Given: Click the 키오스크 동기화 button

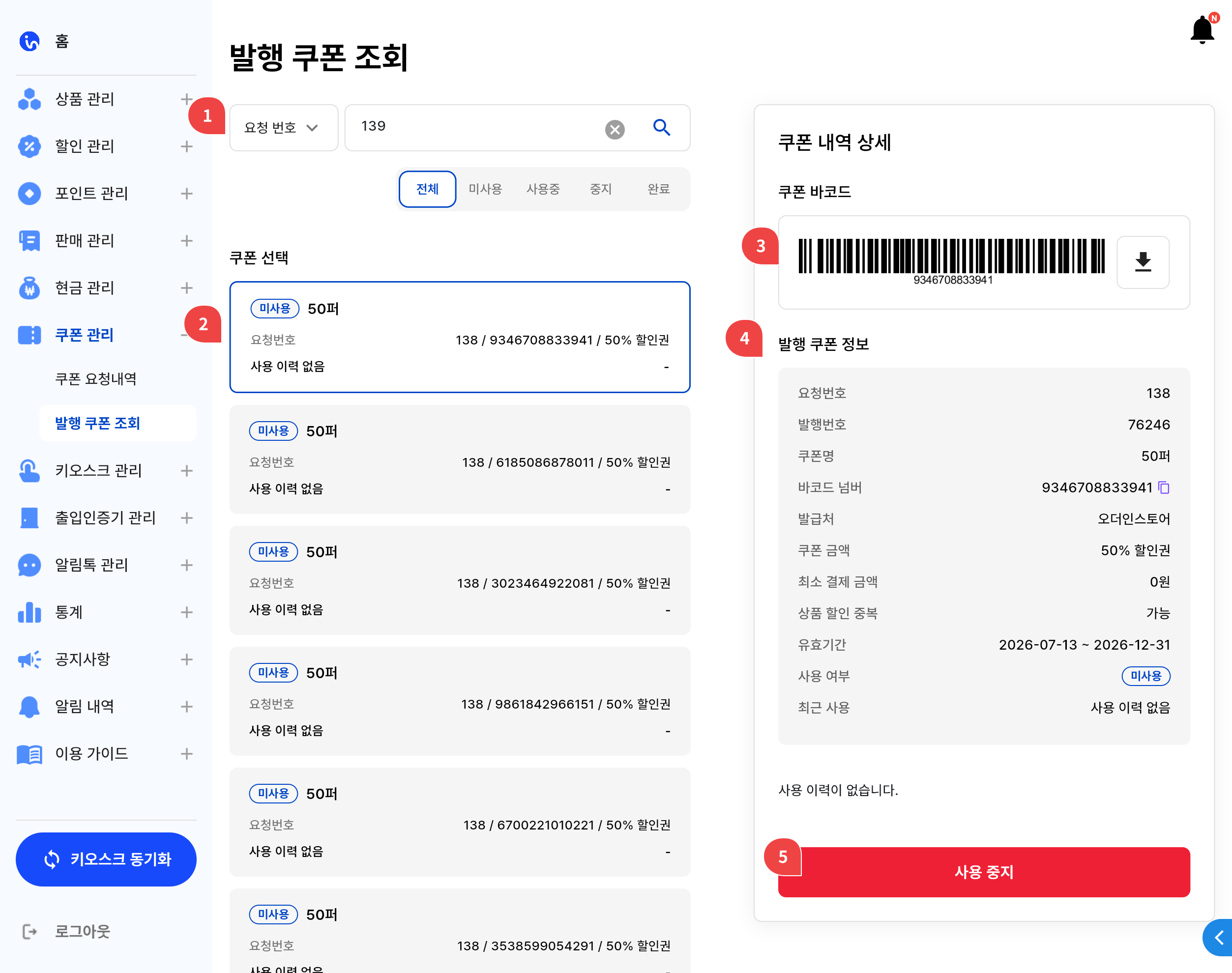Looking at the screenshot, I should (106, 859).
